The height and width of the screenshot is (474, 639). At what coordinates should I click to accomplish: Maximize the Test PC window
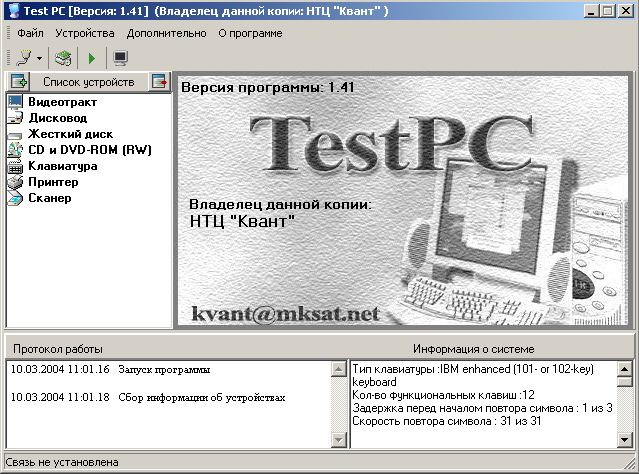[x=608, y=10]
